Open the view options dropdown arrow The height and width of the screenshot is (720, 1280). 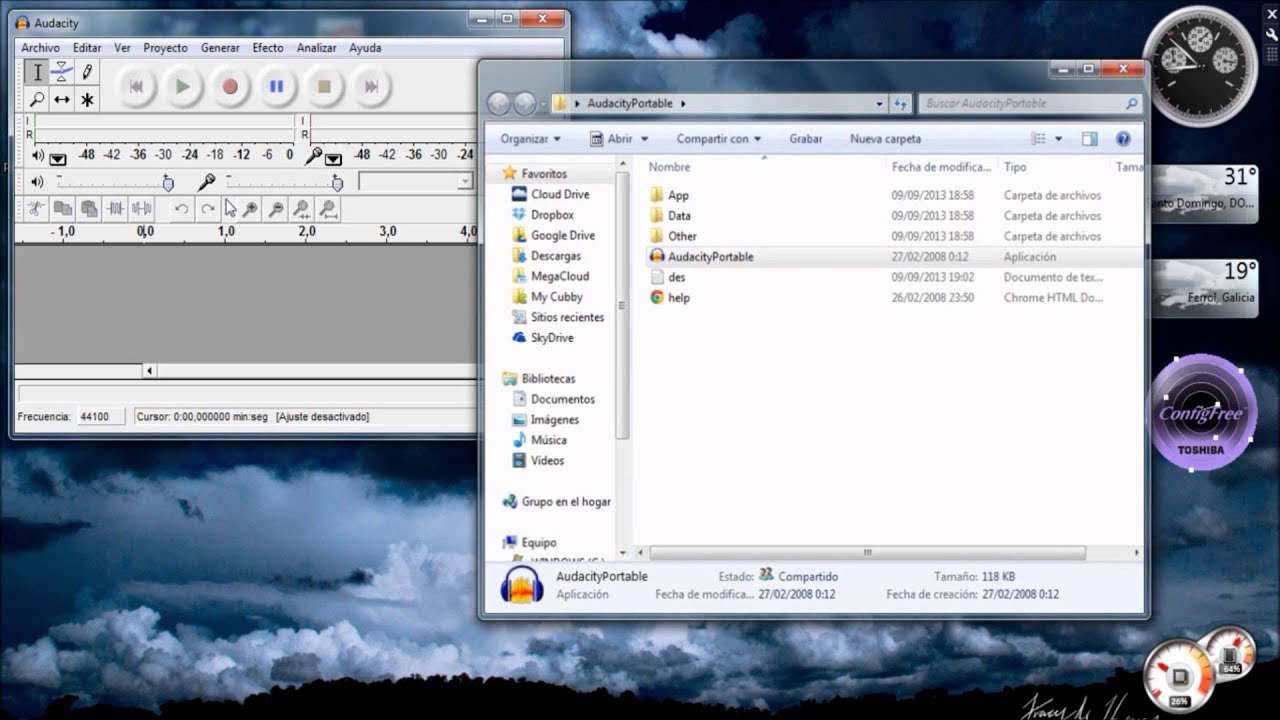tap(1059, 139)
